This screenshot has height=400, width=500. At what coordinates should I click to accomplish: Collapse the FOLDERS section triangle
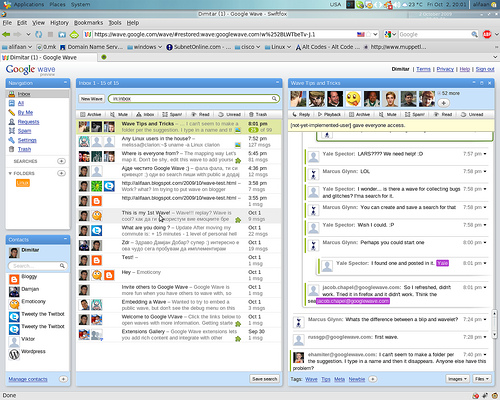point(10,173)
